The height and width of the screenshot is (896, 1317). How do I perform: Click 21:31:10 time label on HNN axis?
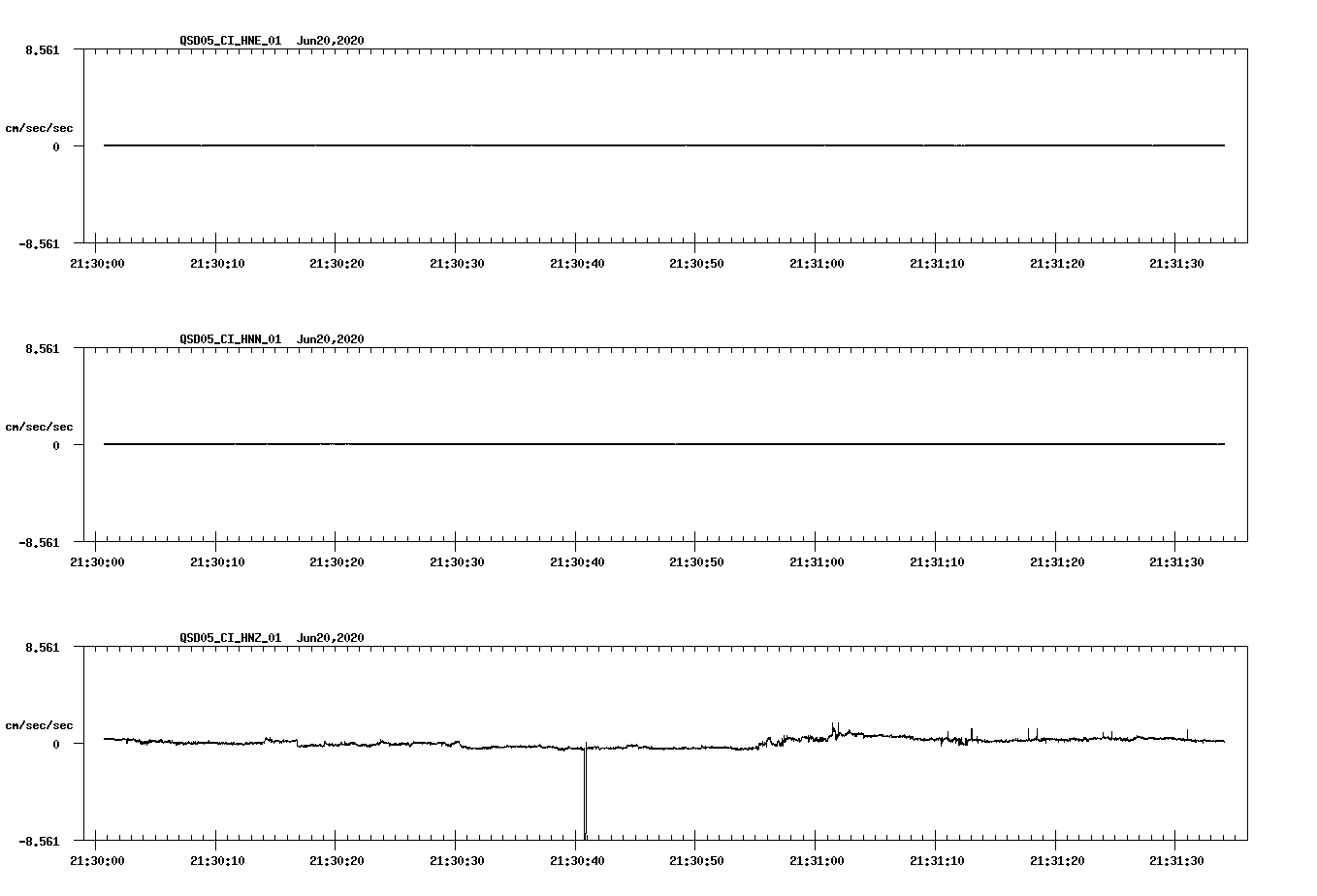(x=937, y=562)
